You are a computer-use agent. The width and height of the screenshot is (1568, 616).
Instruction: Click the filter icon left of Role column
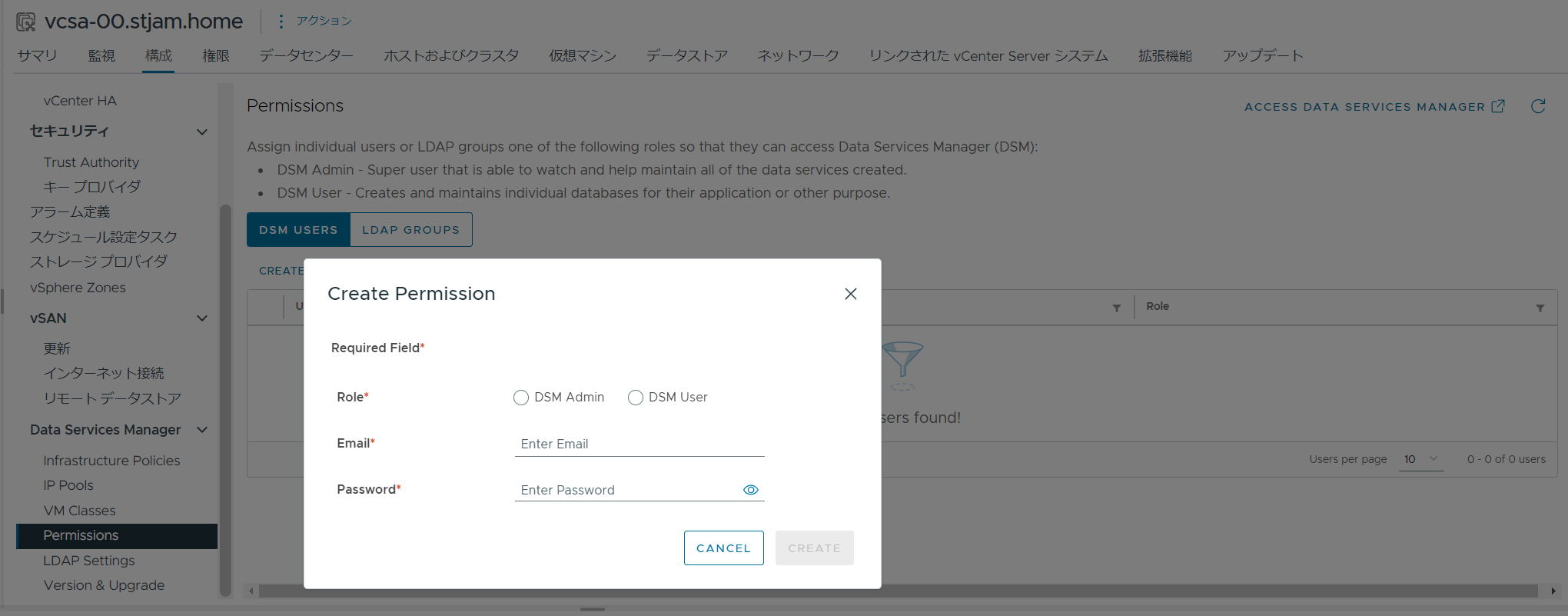pos(1117,308)
